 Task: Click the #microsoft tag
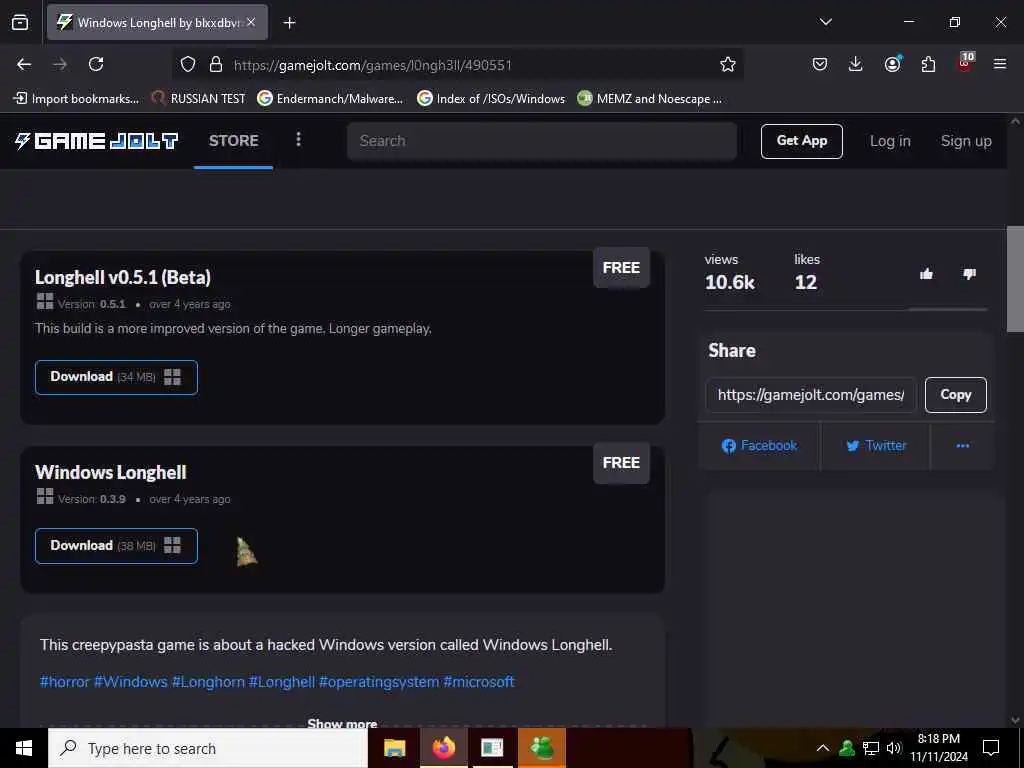tap(479, 682)
